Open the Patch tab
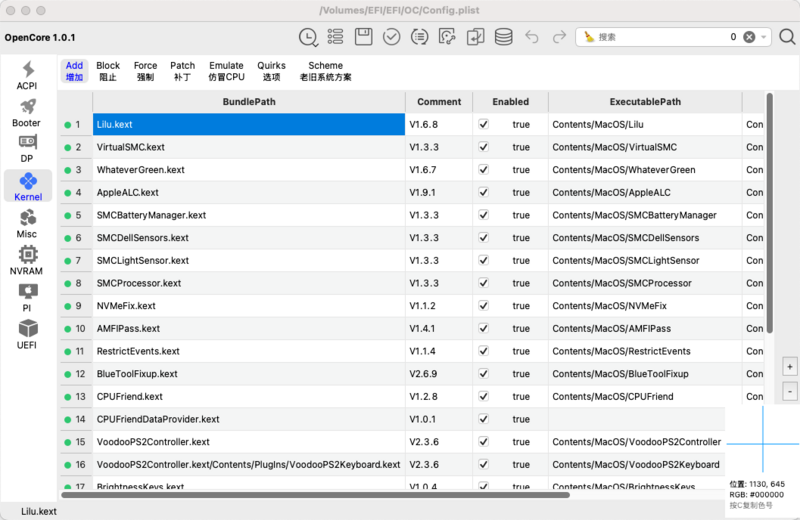Image resolution: width=800 pixels, height=520 pixels. (182, 71)
